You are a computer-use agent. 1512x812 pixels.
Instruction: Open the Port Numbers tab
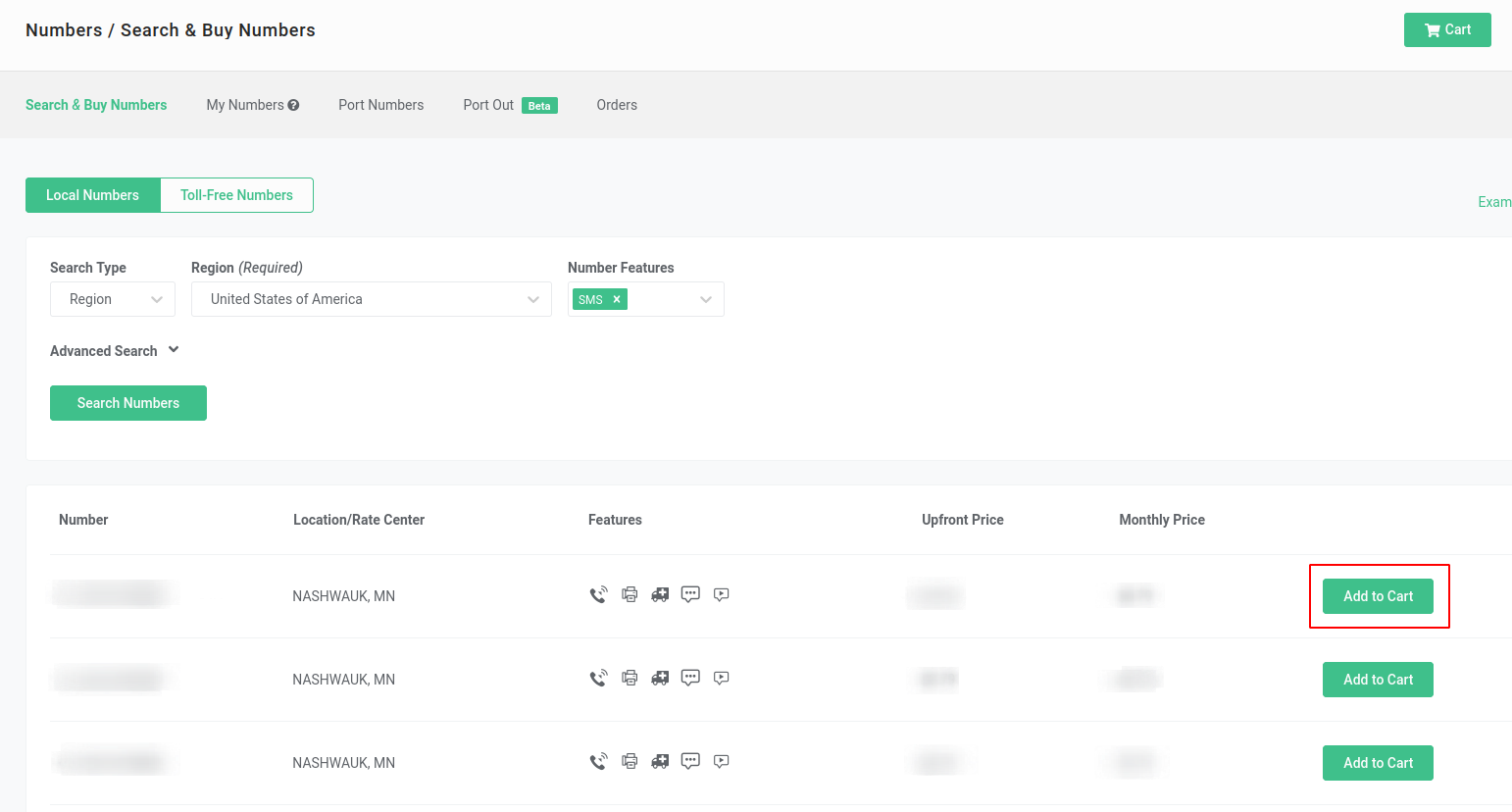(381, 105)
